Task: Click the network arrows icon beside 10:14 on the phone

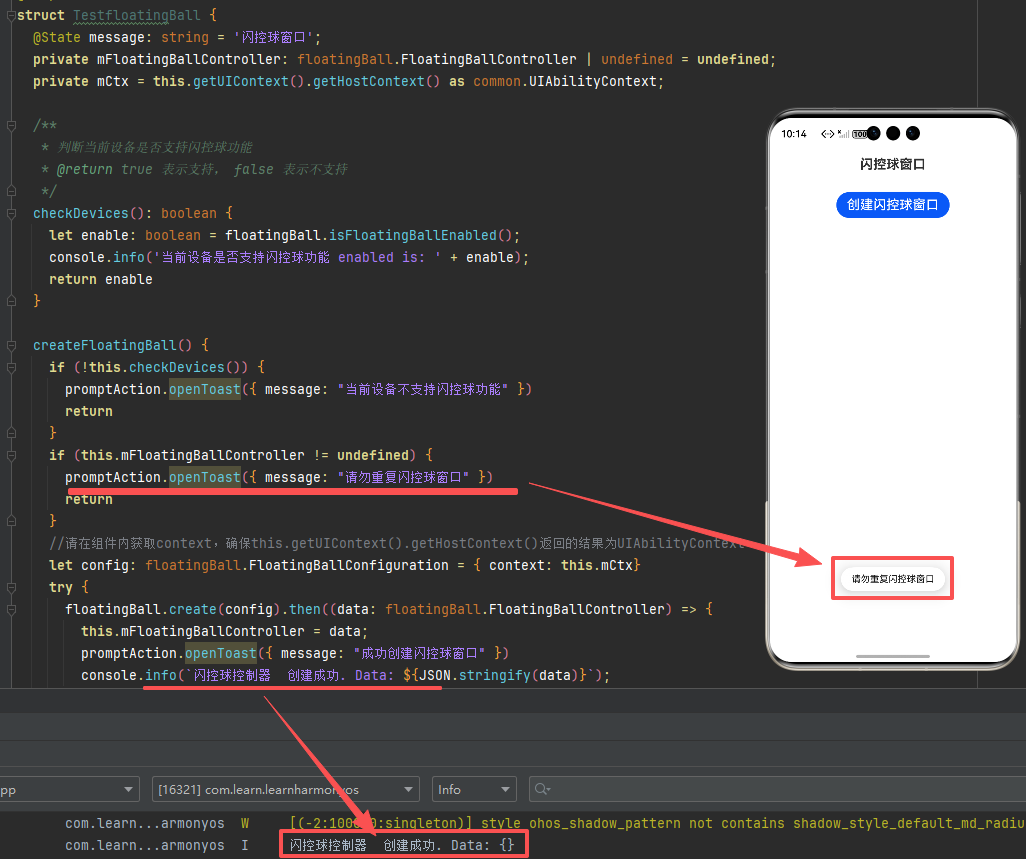Action: pos(827,134)
